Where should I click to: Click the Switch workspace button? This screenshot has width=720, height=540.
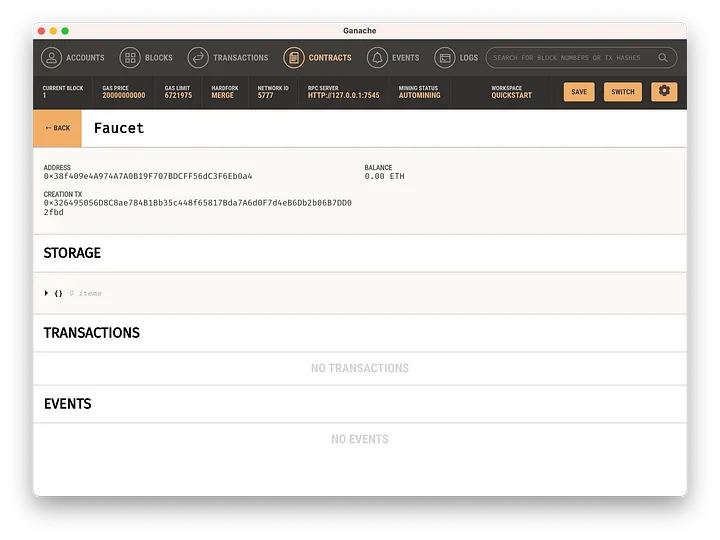click(x=622, y=92)
